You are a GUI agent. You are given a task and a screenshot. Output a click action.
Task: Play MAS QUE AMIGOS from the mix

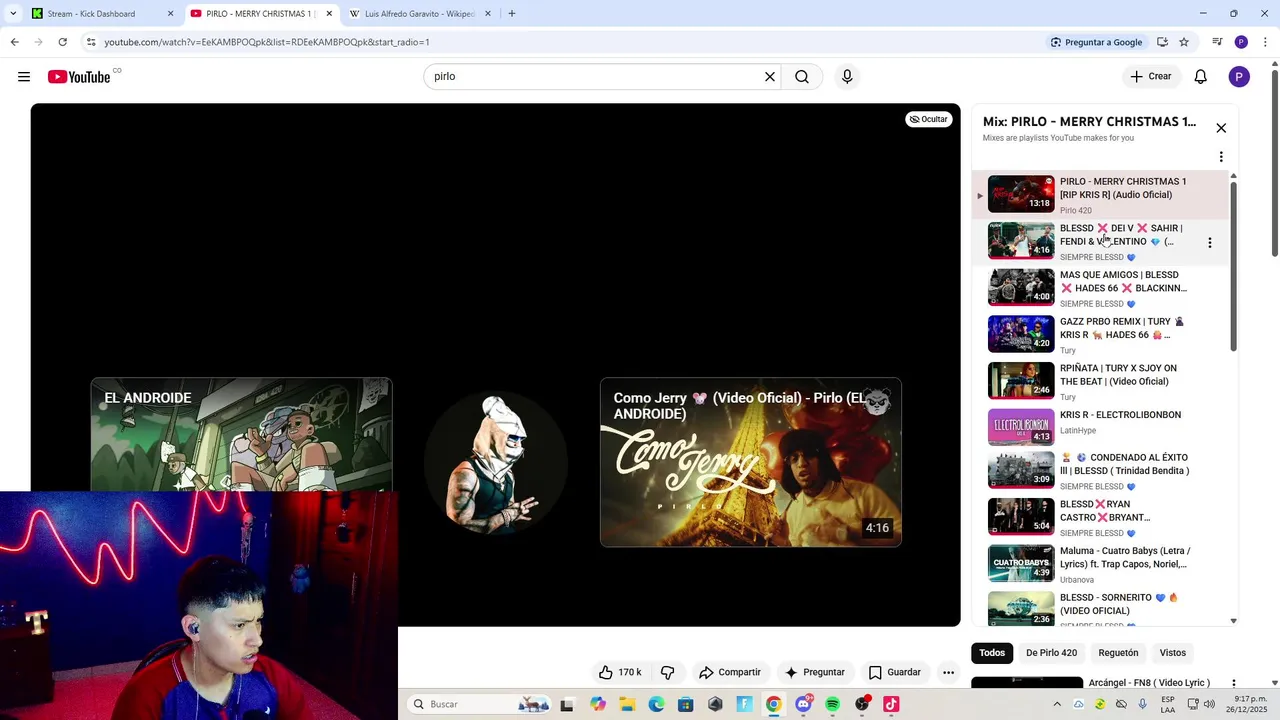point(1100,288)
